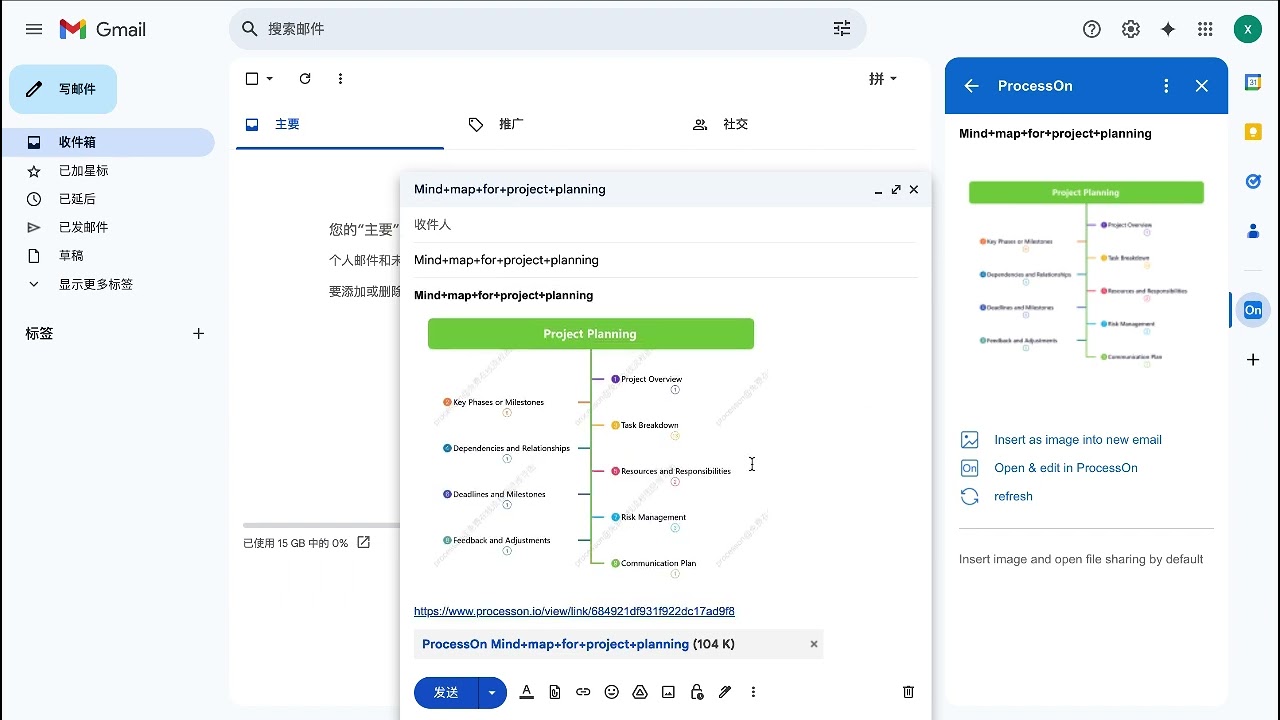Insert an emoji into the email

(x=612, y=692)
